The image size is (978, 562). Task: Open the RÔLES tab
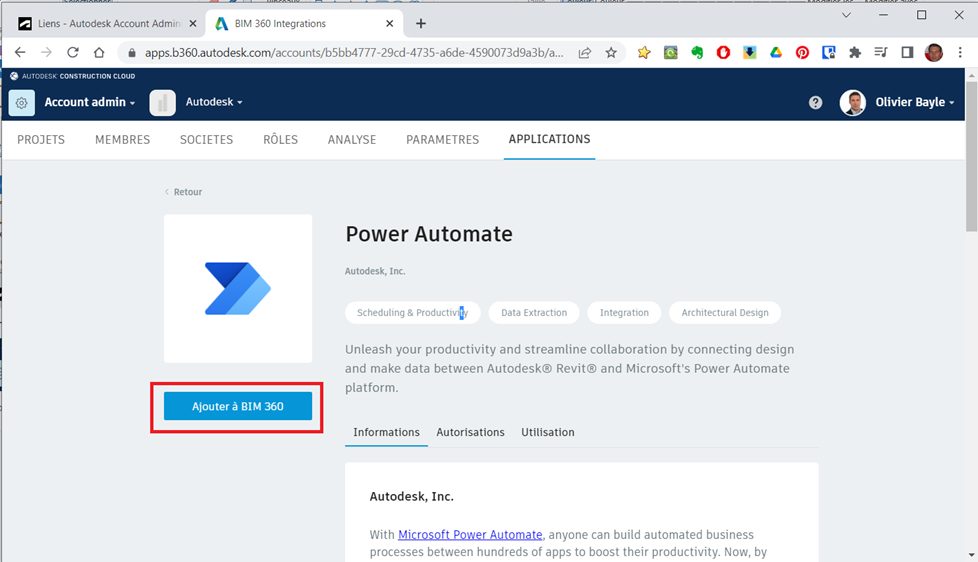coord(281,140)
